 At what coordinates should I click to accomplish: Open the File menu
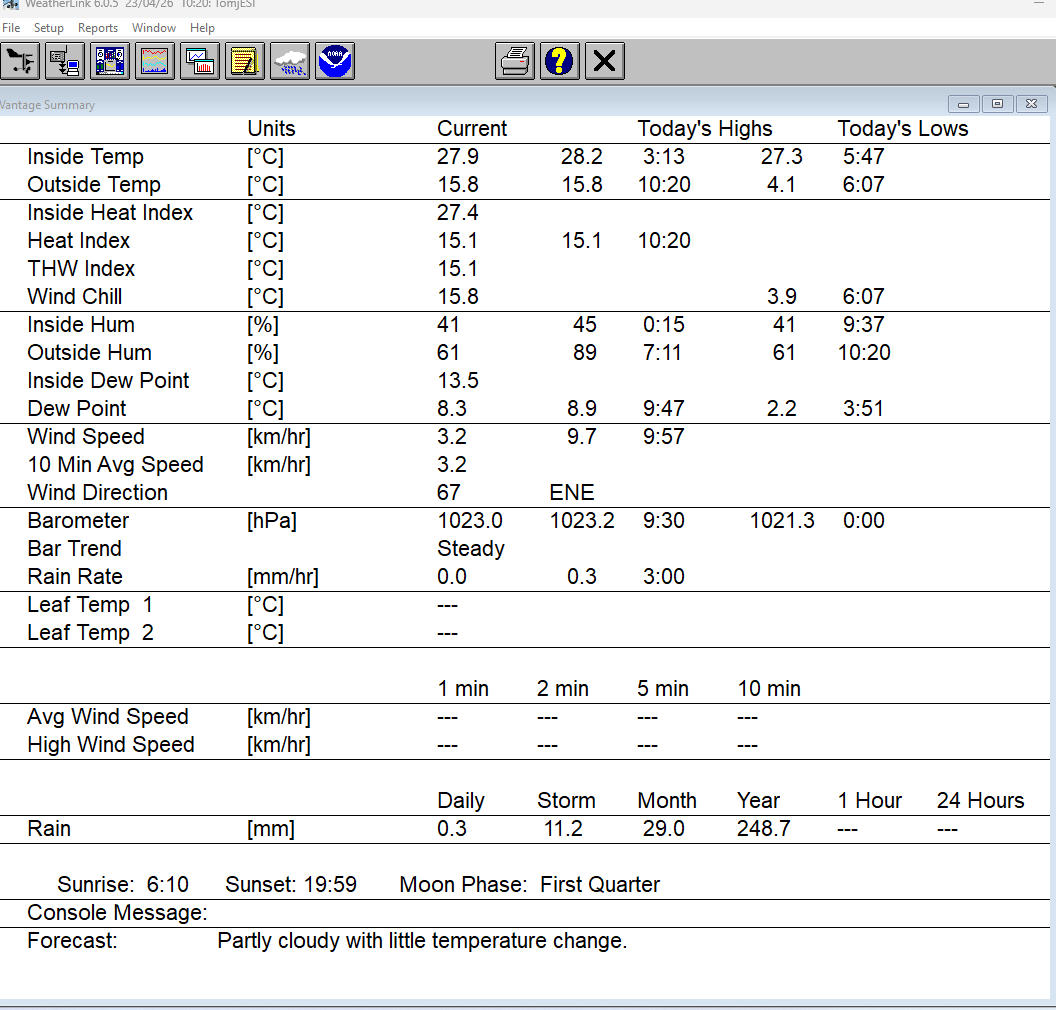tap(11, 28)
